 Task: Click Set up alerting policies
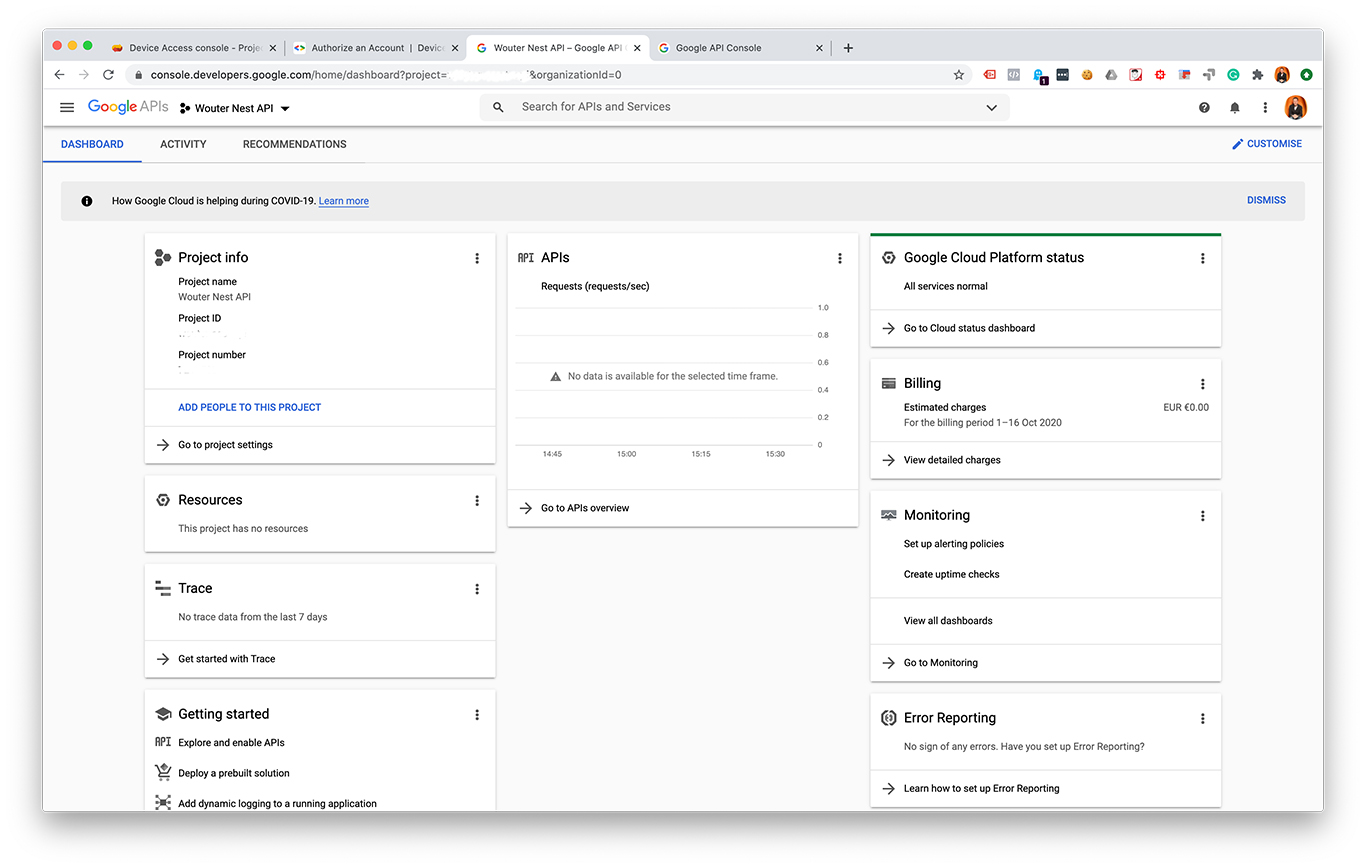(954, 544)
